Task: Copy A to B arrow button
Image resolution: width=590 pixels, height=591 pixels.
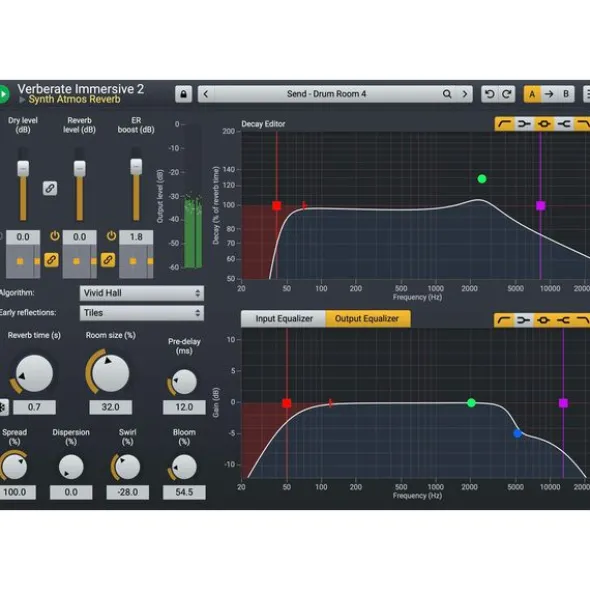Action: tap(549, 94)
